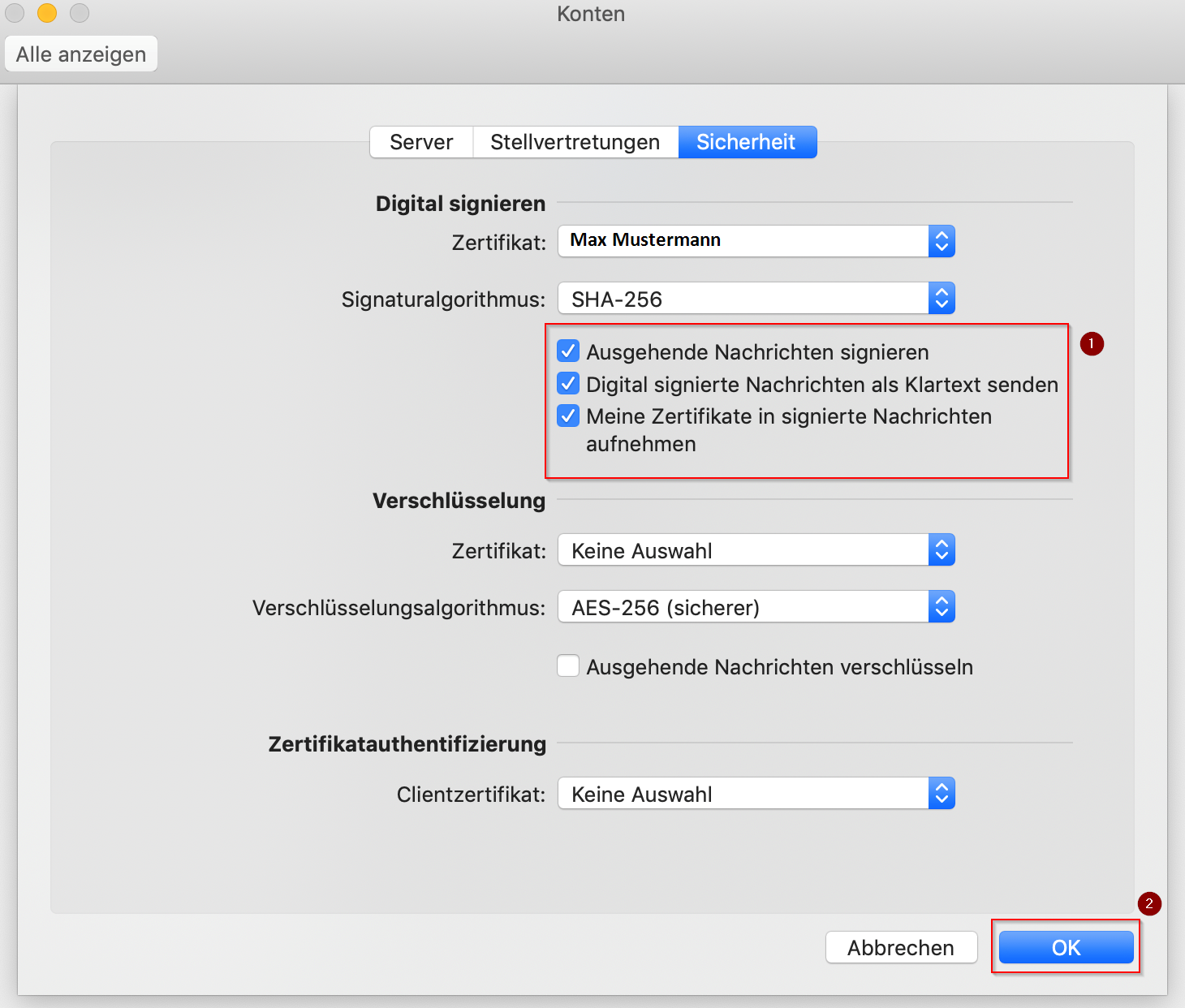The image size is (1185, 1008).
Task: Toggle Digital signierte Nachrichten als Klartext senden
Action: [x=568, y=383]
